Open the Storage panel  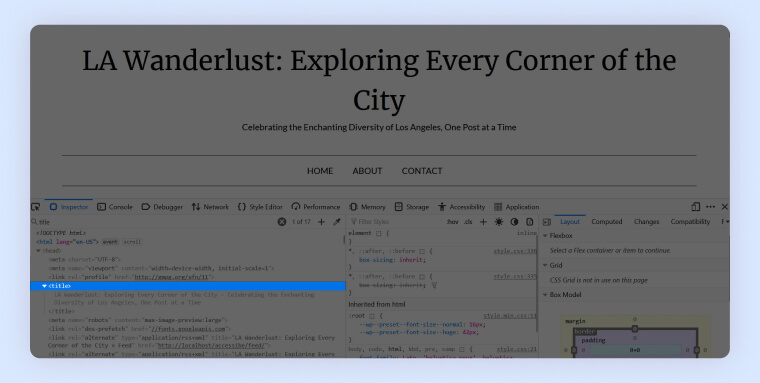(x=412, y=207)
